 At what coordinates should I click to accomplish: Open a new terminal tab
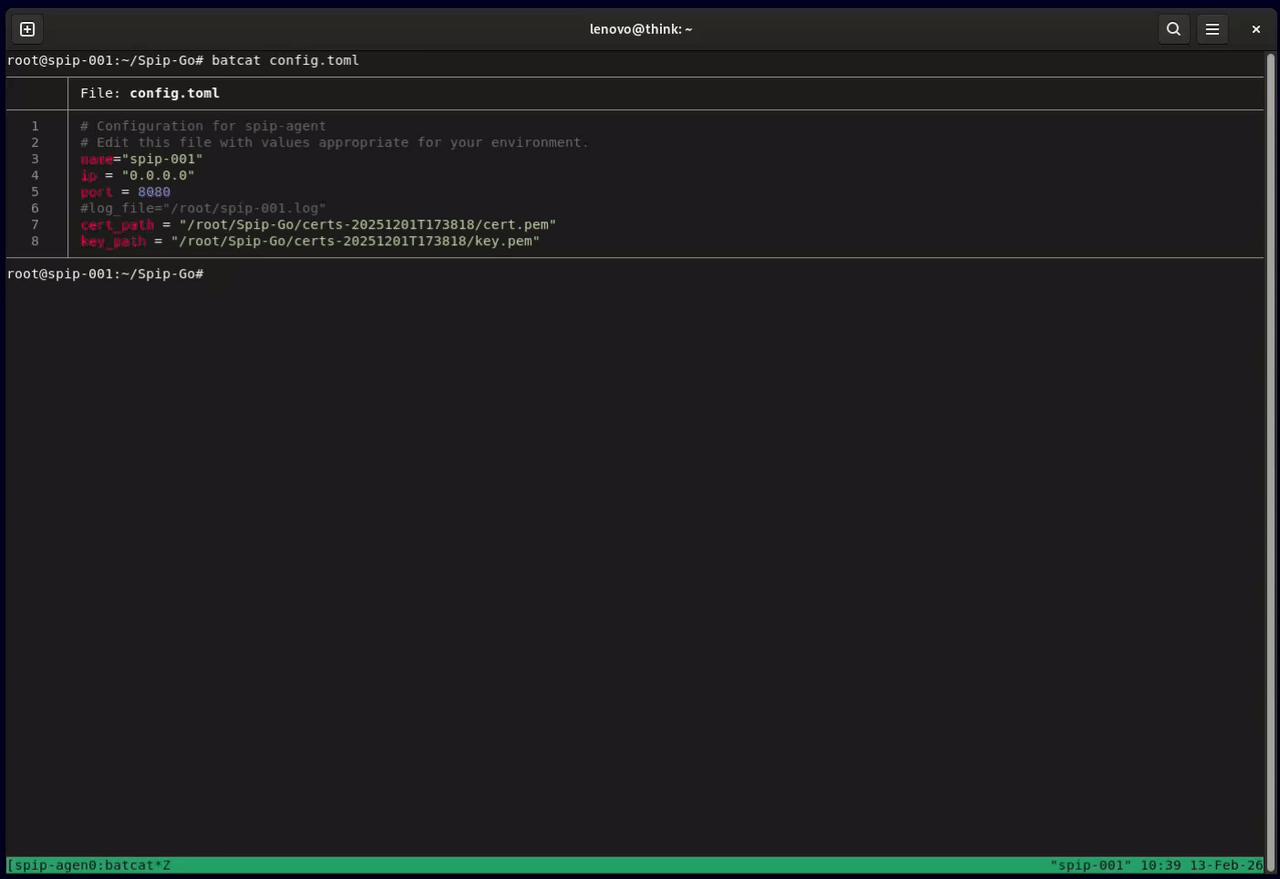(x=27, y=29)
